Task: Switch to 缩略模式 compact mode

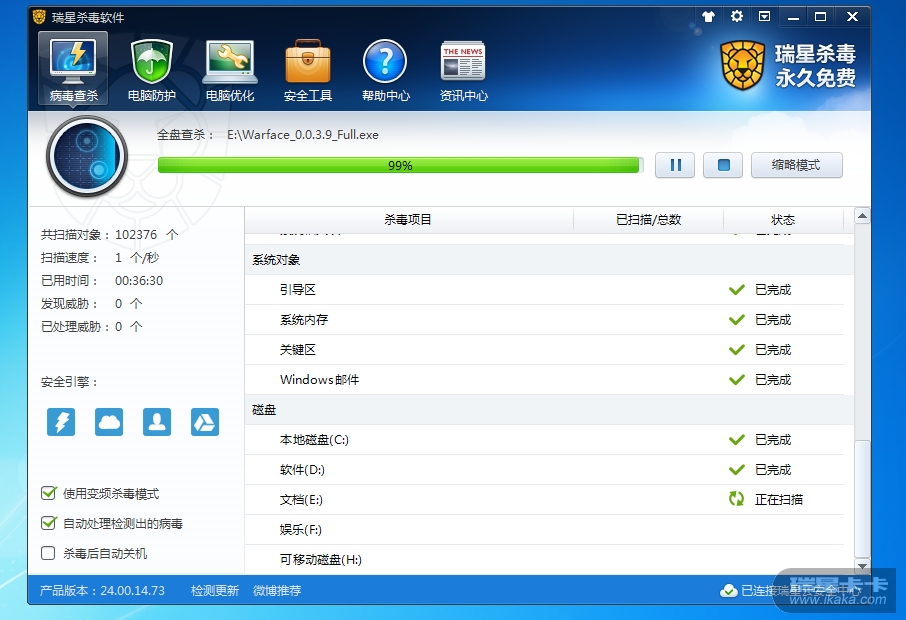Action: pyautogui.click(x=796, y=165)
